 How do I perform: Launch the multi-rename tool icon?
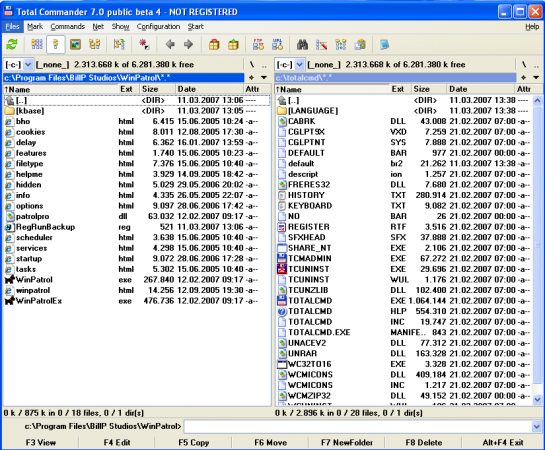322,44
